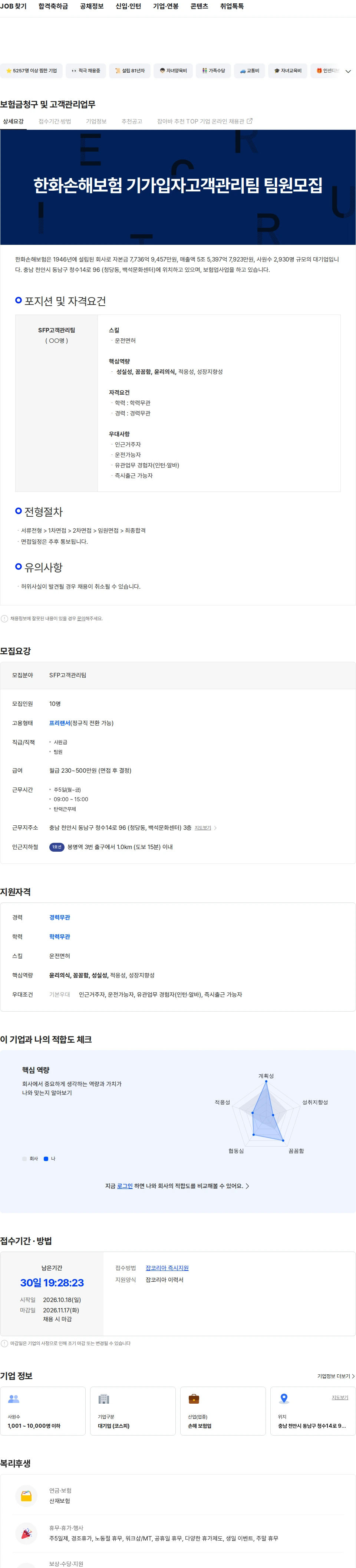
Task: Click the 자녀양육비 benefit tag
Action: tap(174, 70)
